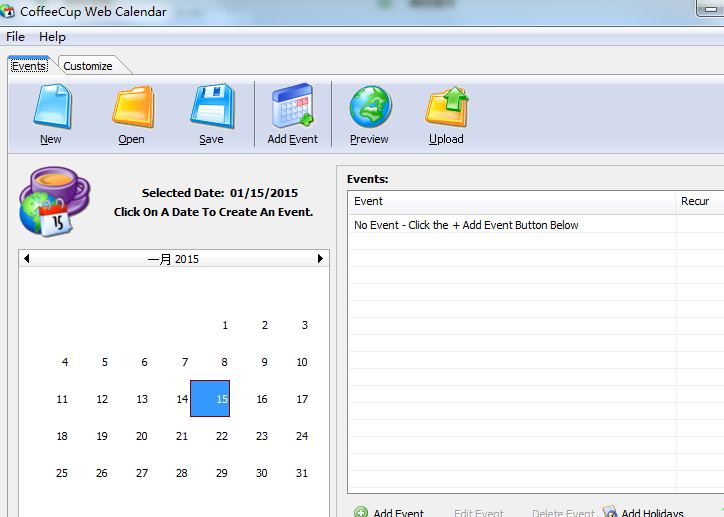This screenshot has width=724, height=517.
Task: Click the Add Holidays icon
Action: point(610,511)
